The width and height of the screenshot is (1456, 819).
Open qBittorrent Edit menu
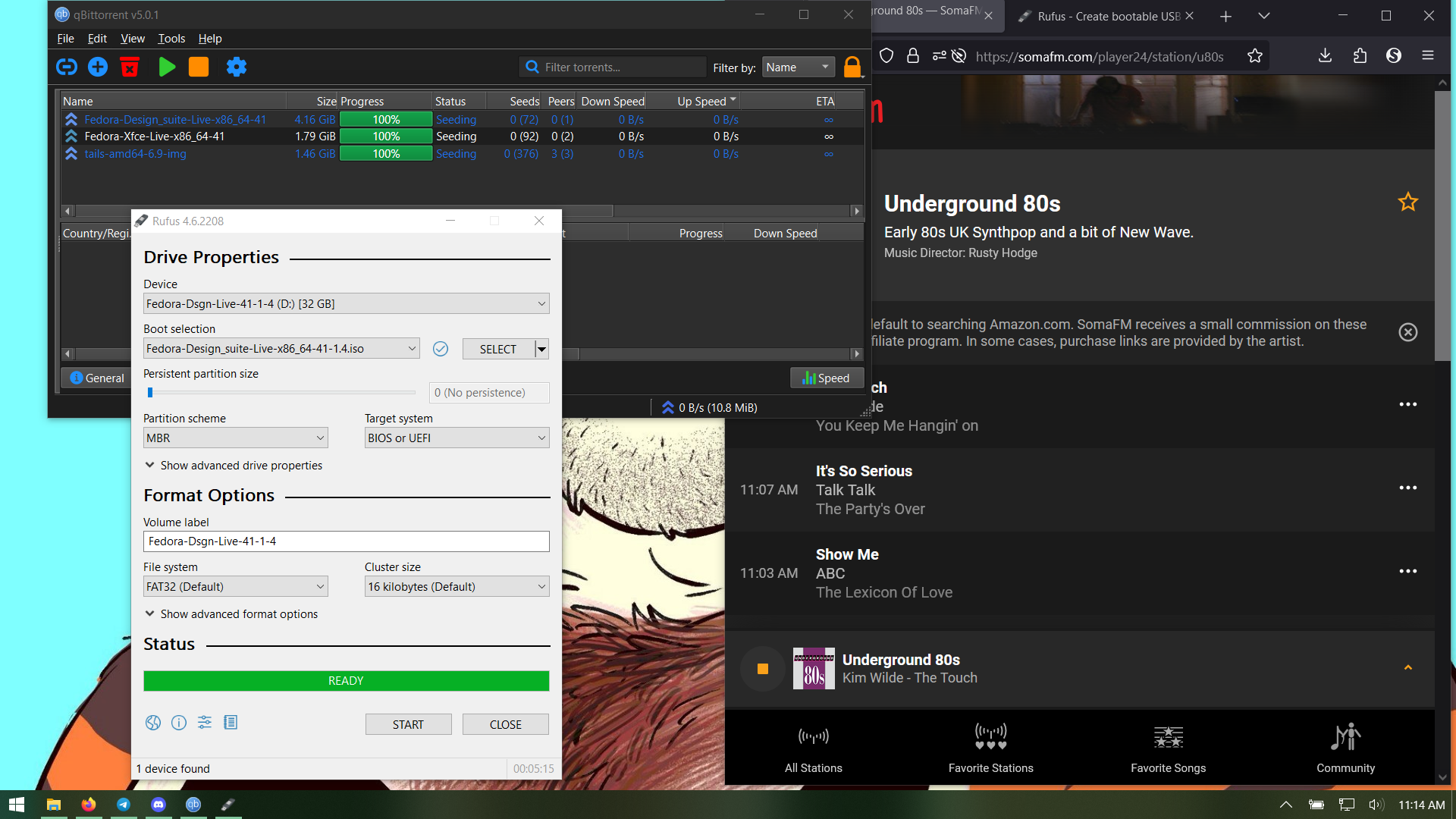point(97,39)
